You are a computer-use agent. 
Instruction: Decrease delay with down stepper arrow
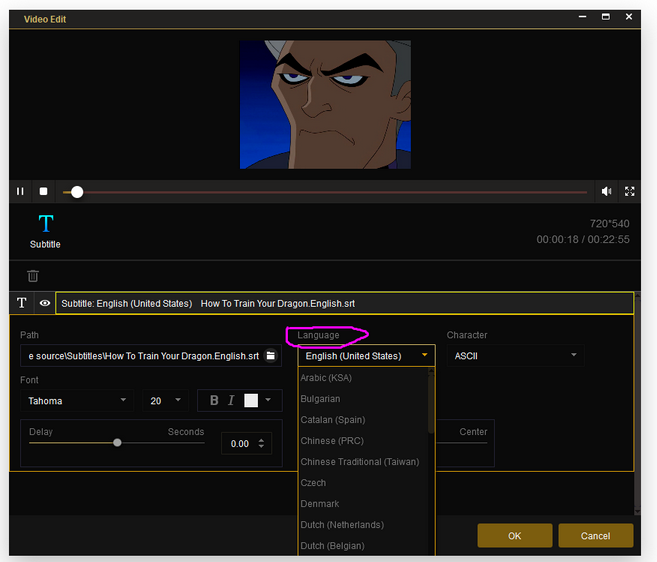point(261,446)
